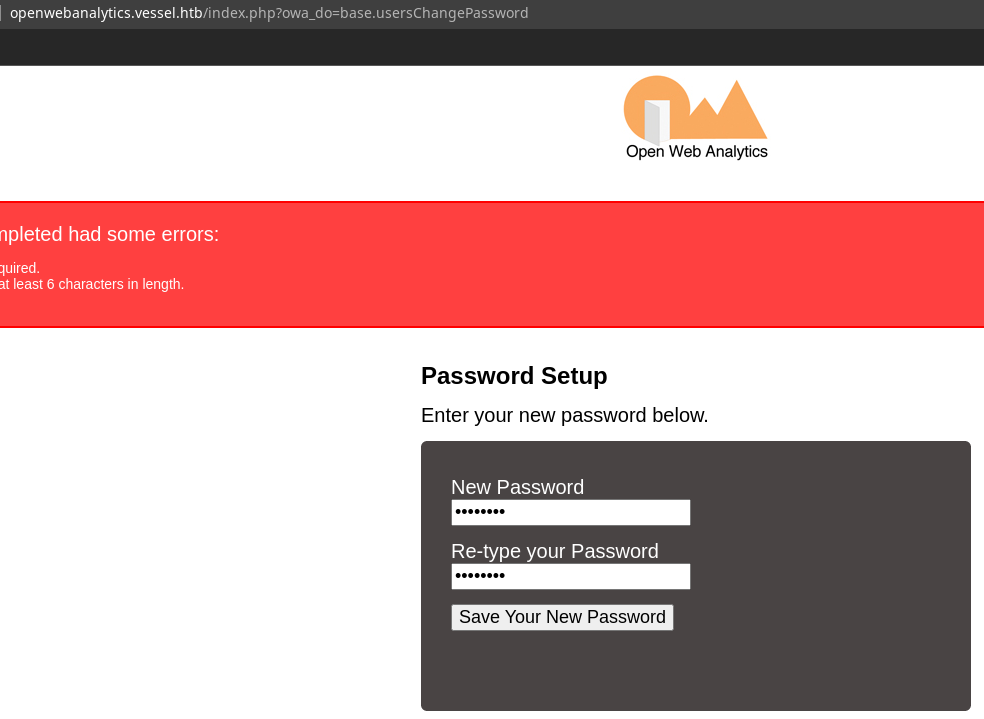Image resolution: width=984 pixels, height=719 pixels.
Task: Click the "Enter your new password below" text
Action: point(564,415)
